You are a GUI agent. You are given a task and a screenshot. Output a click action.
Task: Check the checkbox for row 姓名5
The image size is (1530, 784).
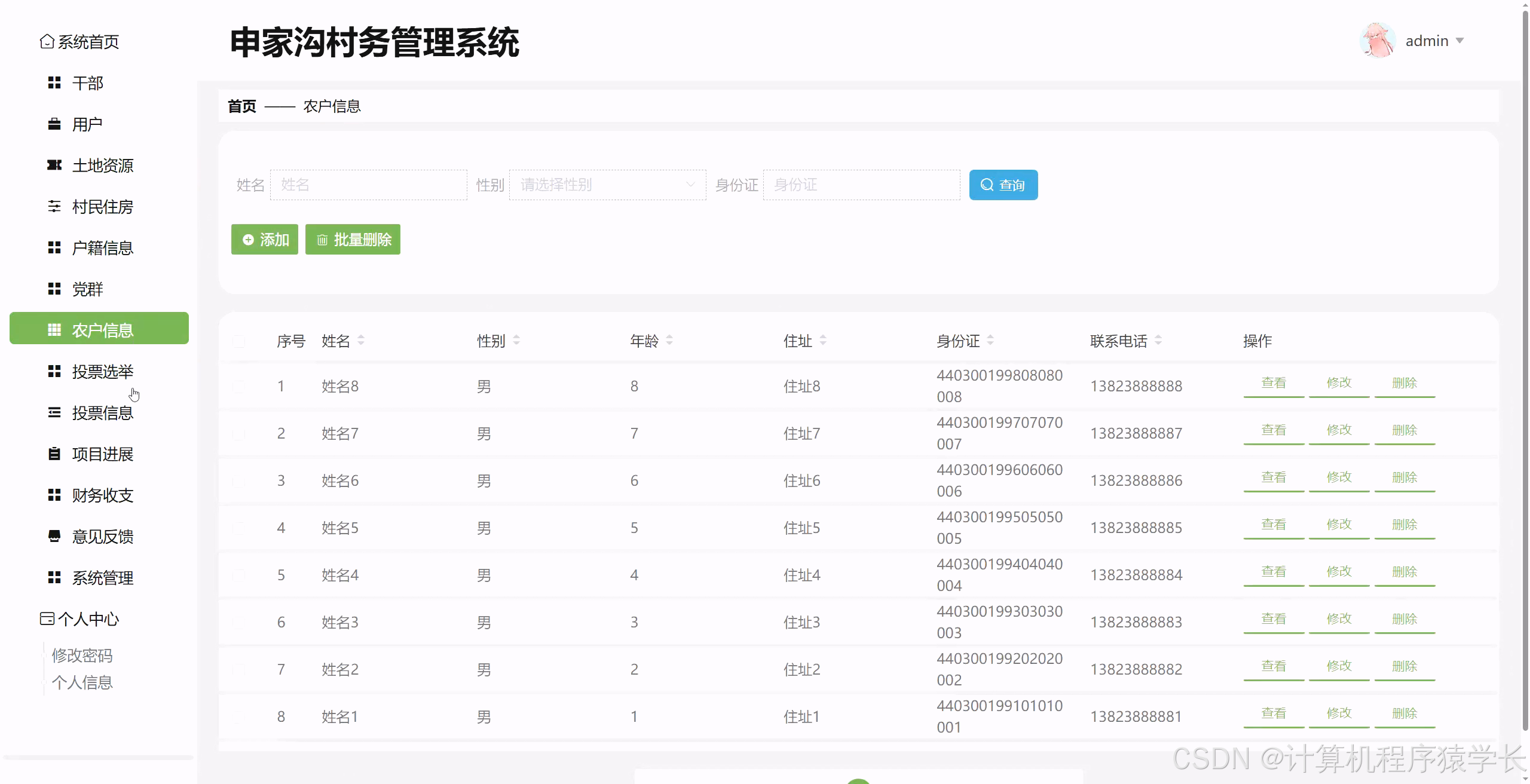(239, 528)
